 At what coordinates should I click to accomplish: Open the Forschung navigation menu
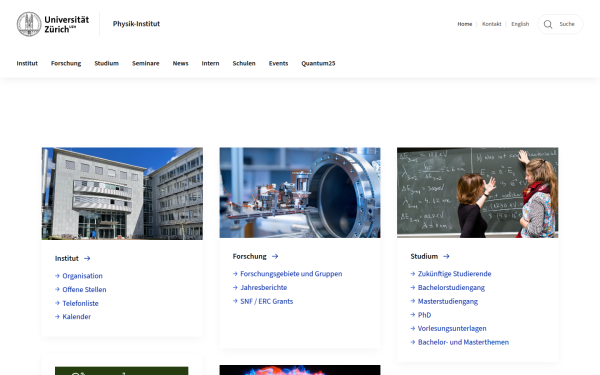(66, 63)
